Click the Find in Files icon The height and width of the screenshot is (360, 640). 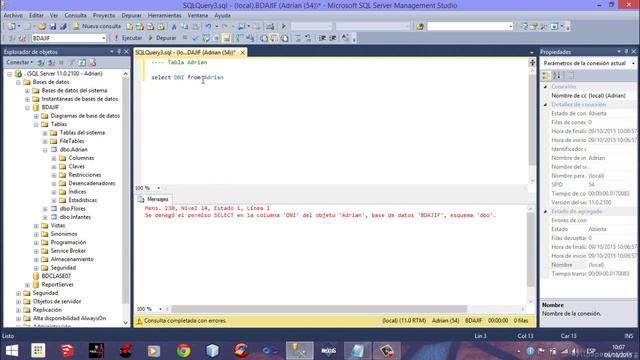tap(420, 27)
